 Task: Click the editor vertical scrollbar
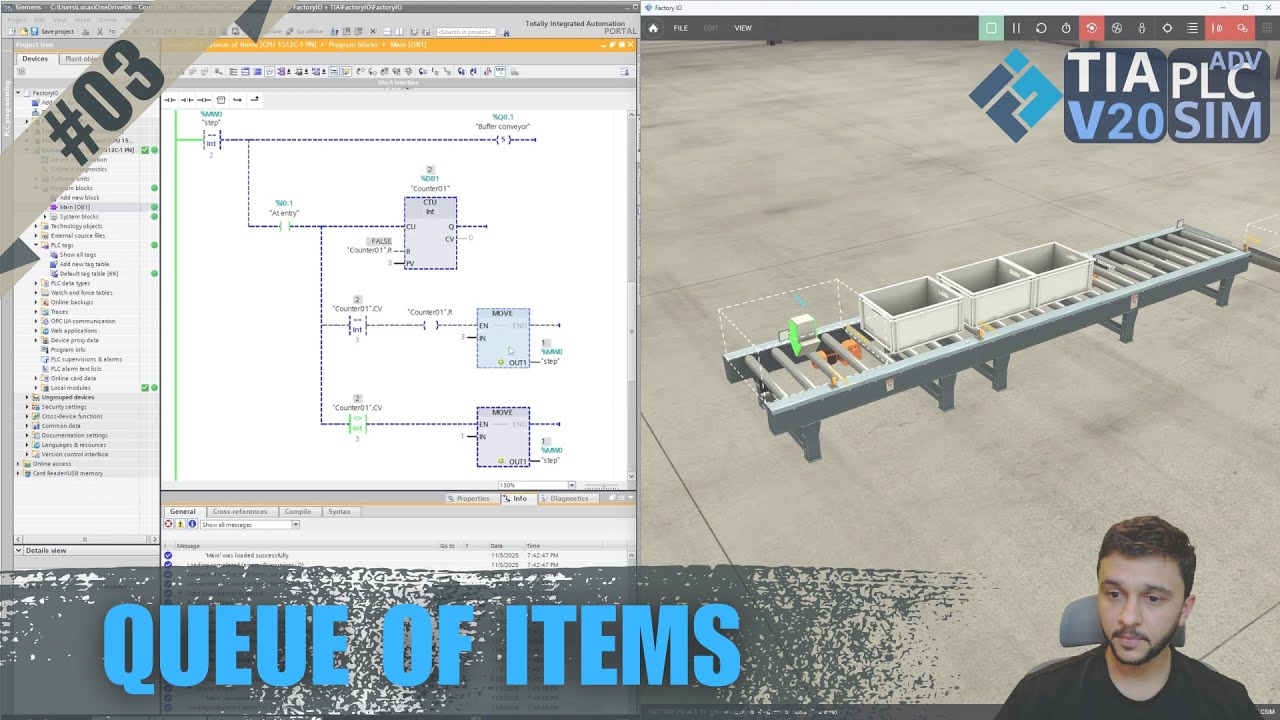click(x=632, y=296)
